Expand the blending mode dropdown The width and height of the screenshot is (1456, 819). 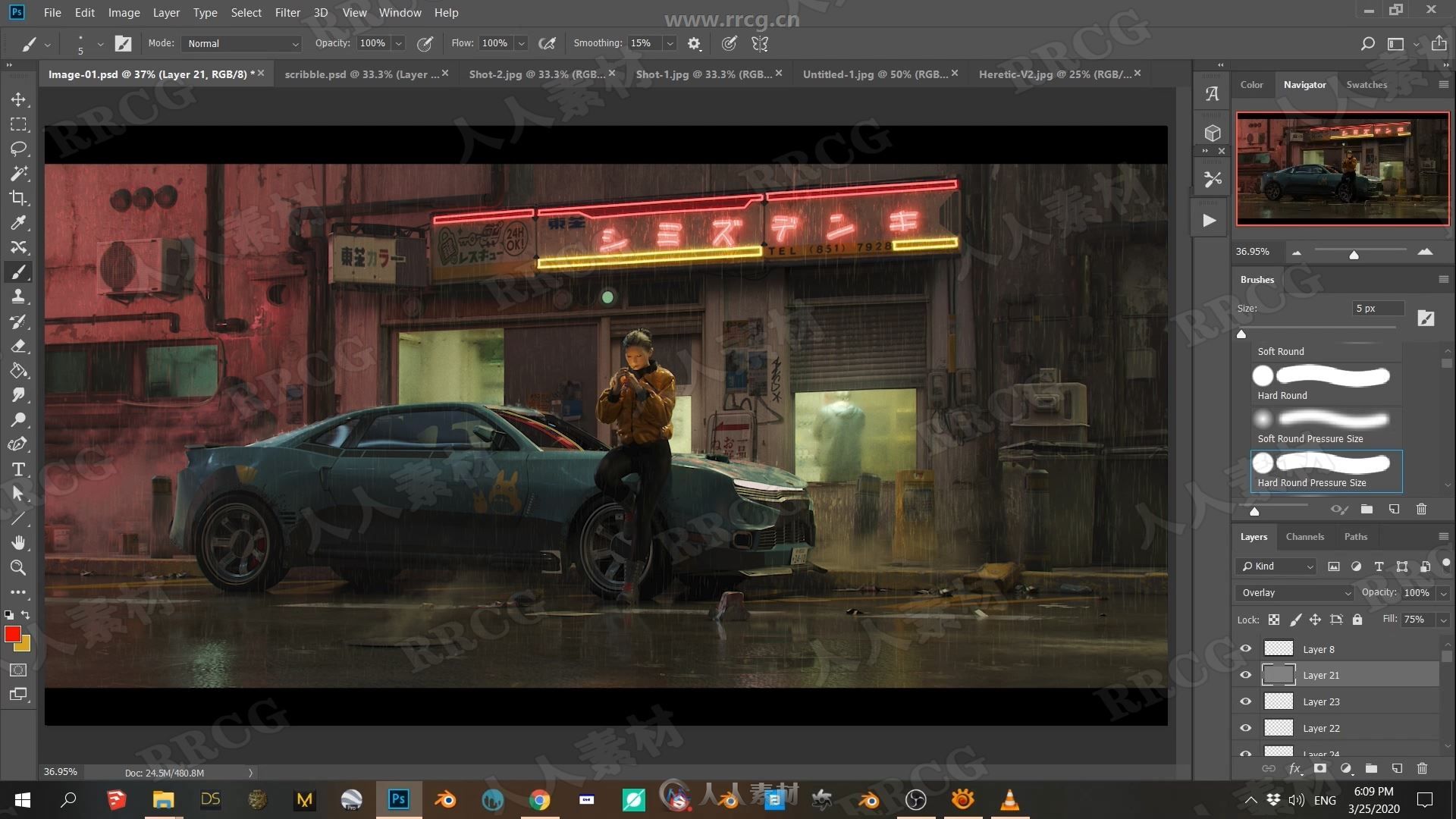tap(1294, 592)
